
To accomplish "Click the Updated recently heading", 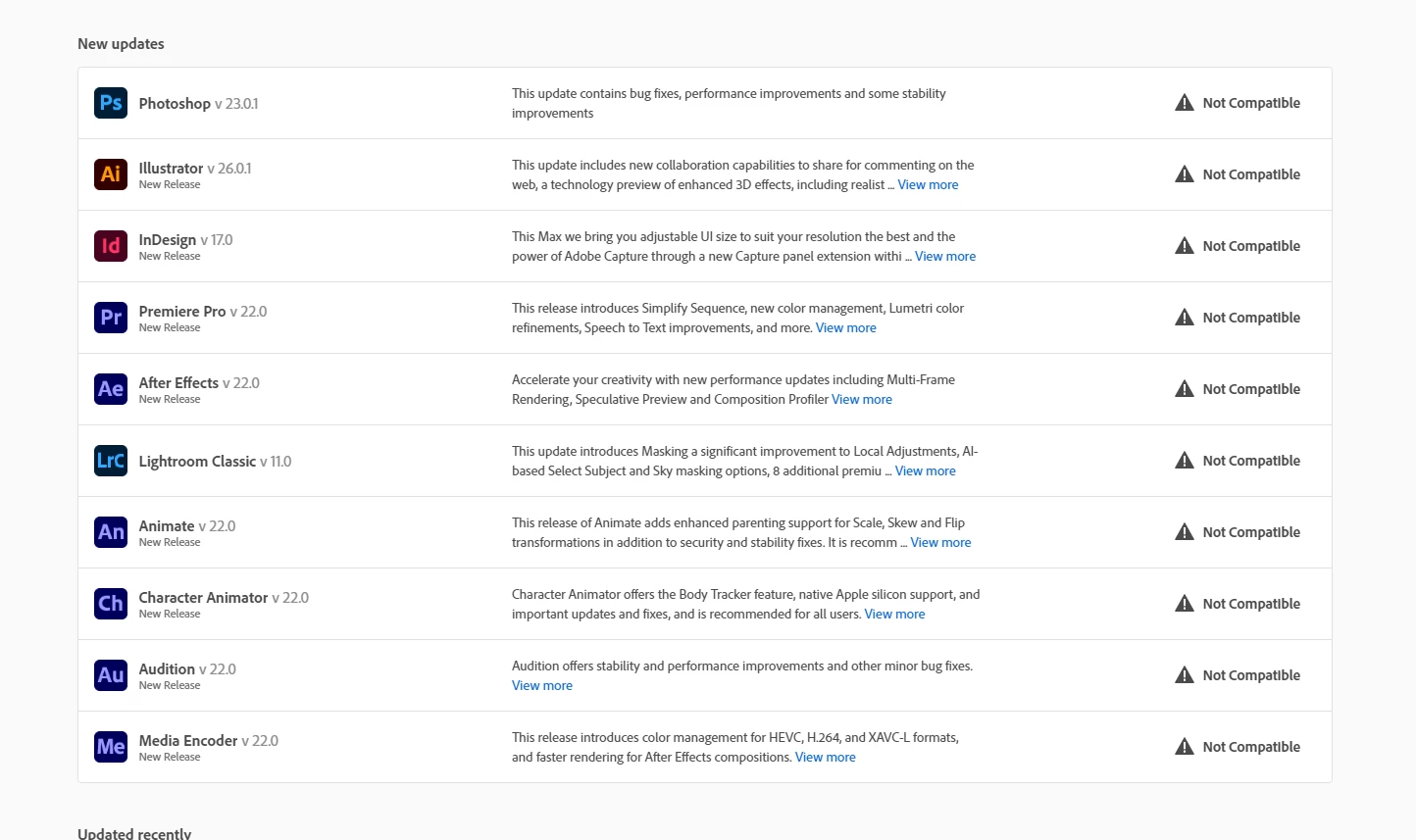I will [134, 834].
